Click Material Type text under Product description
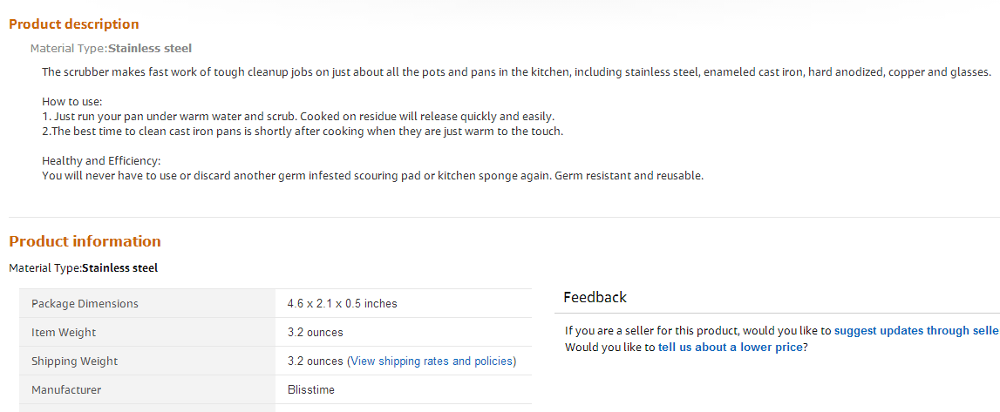 [111, 48]
